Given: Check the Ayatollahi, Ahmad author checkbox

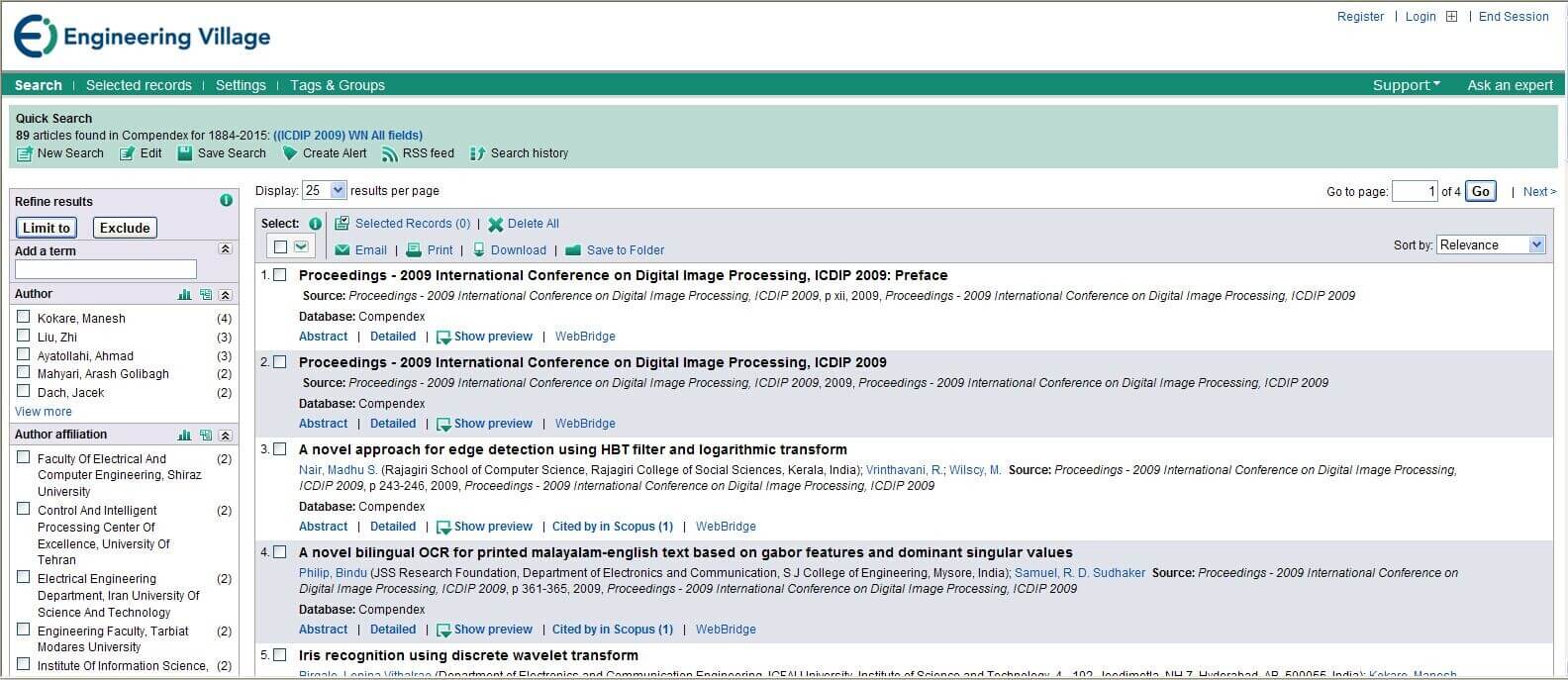Looking at the screenshot, I should (24, 354).
